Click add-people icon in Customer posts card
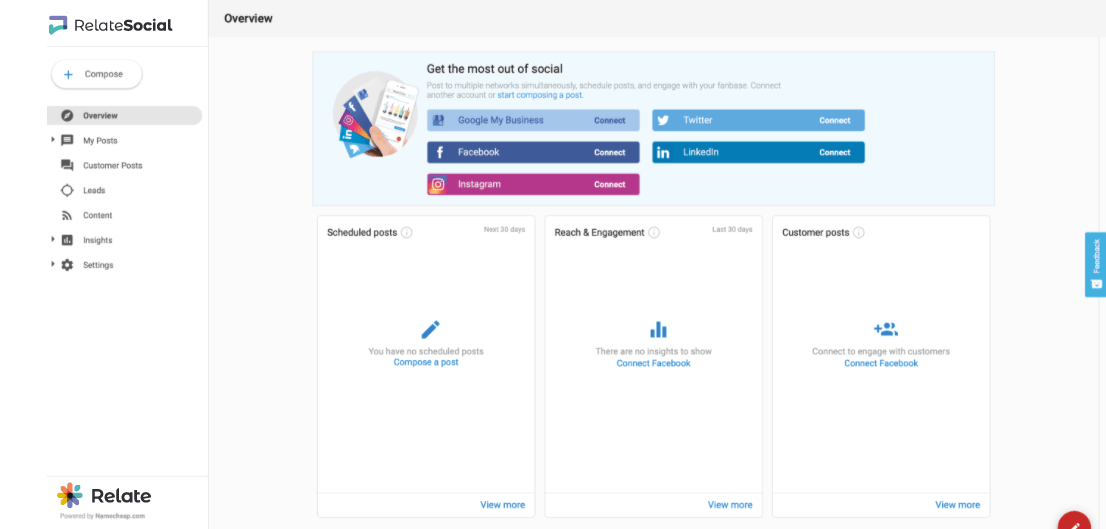Image resolution: width=1106 pixels, height=529 pixels. click(885, 329)
